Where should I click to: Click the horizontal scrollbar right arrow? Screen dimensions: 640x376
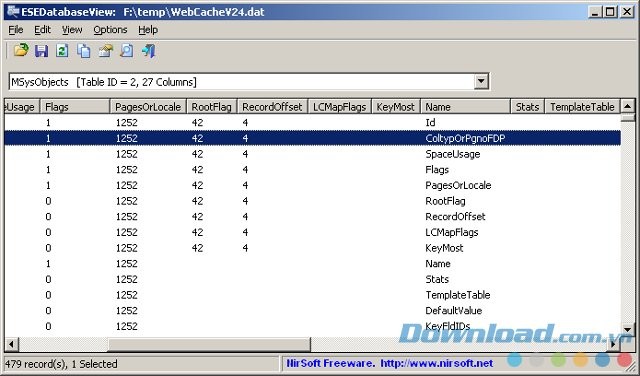613,344
